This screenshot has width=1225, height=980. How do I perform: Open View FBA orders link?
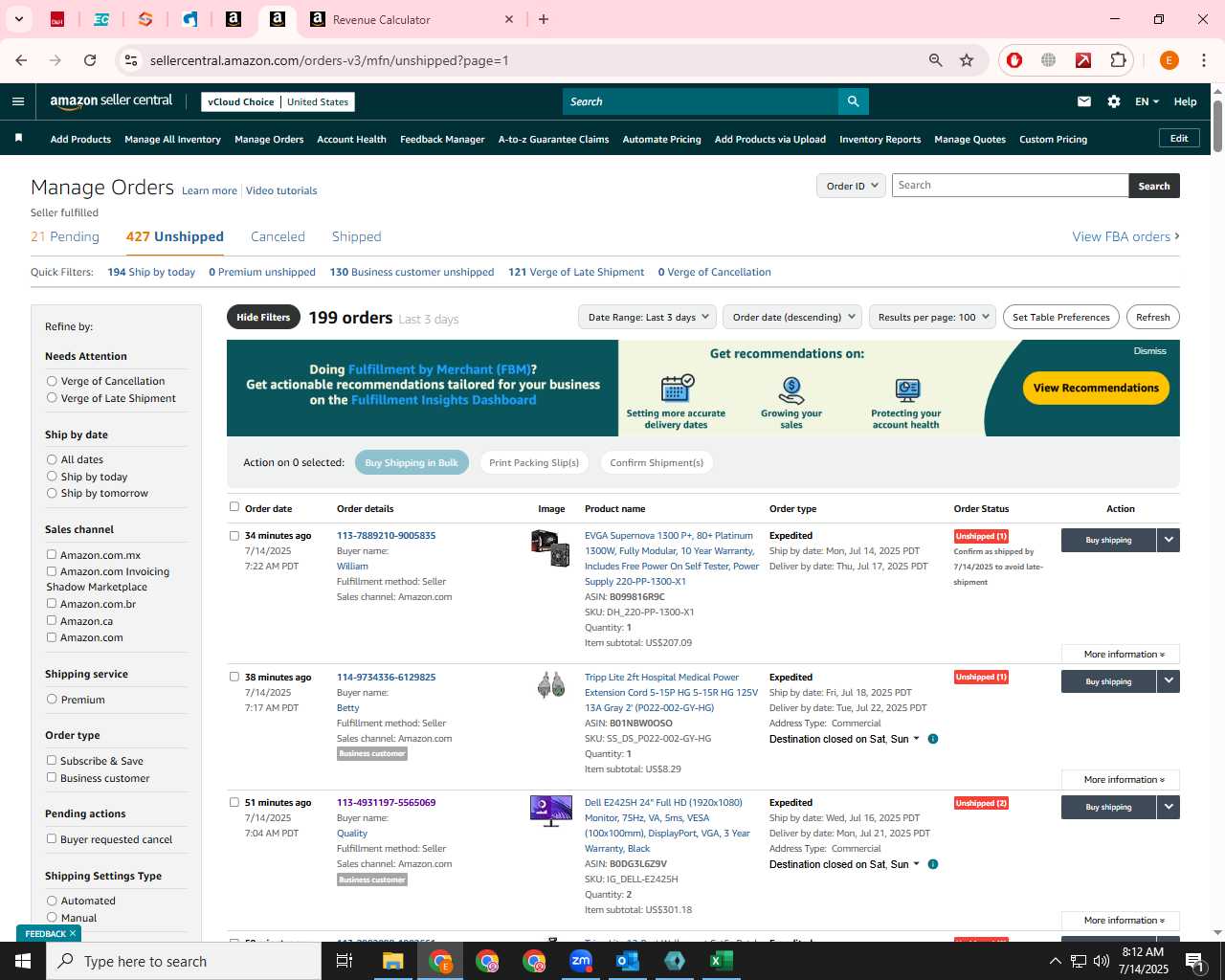click(1125, 236)
